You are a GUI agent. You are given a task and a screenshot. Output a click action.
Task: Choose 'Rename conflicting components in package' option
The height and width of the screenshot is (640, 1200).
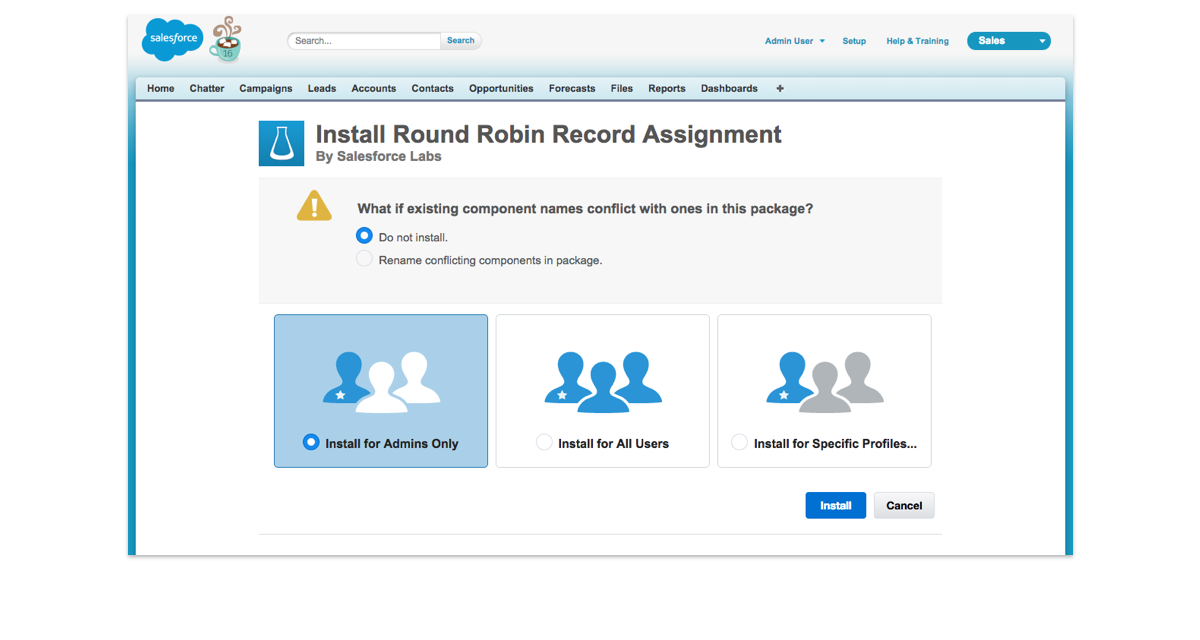pyautogui.click(x=365, y=260)
